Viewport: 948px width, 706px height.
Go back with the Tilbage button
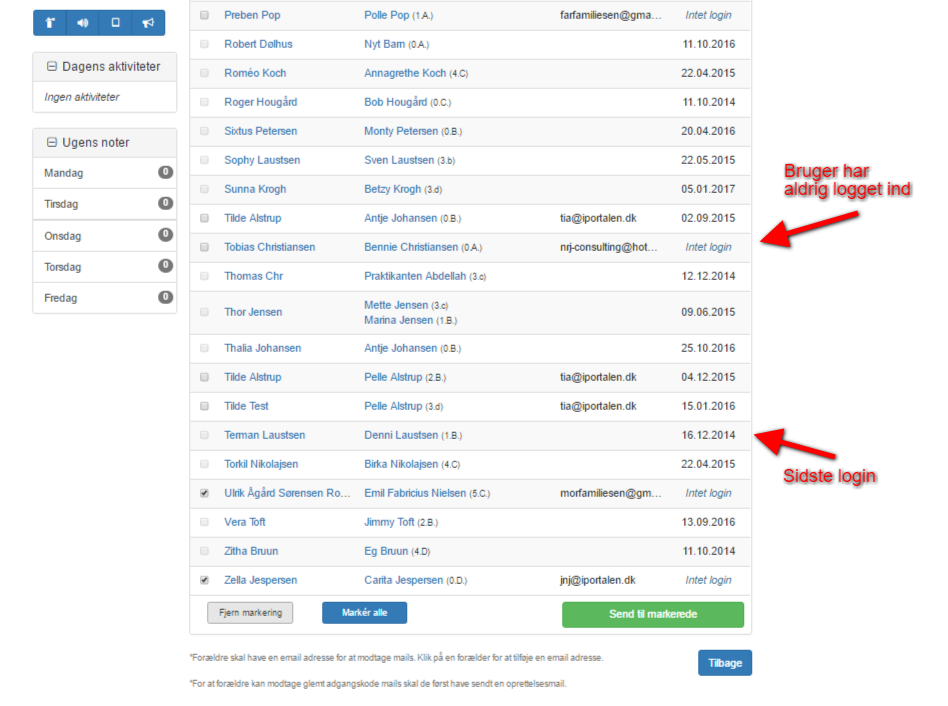coord(725,663)
